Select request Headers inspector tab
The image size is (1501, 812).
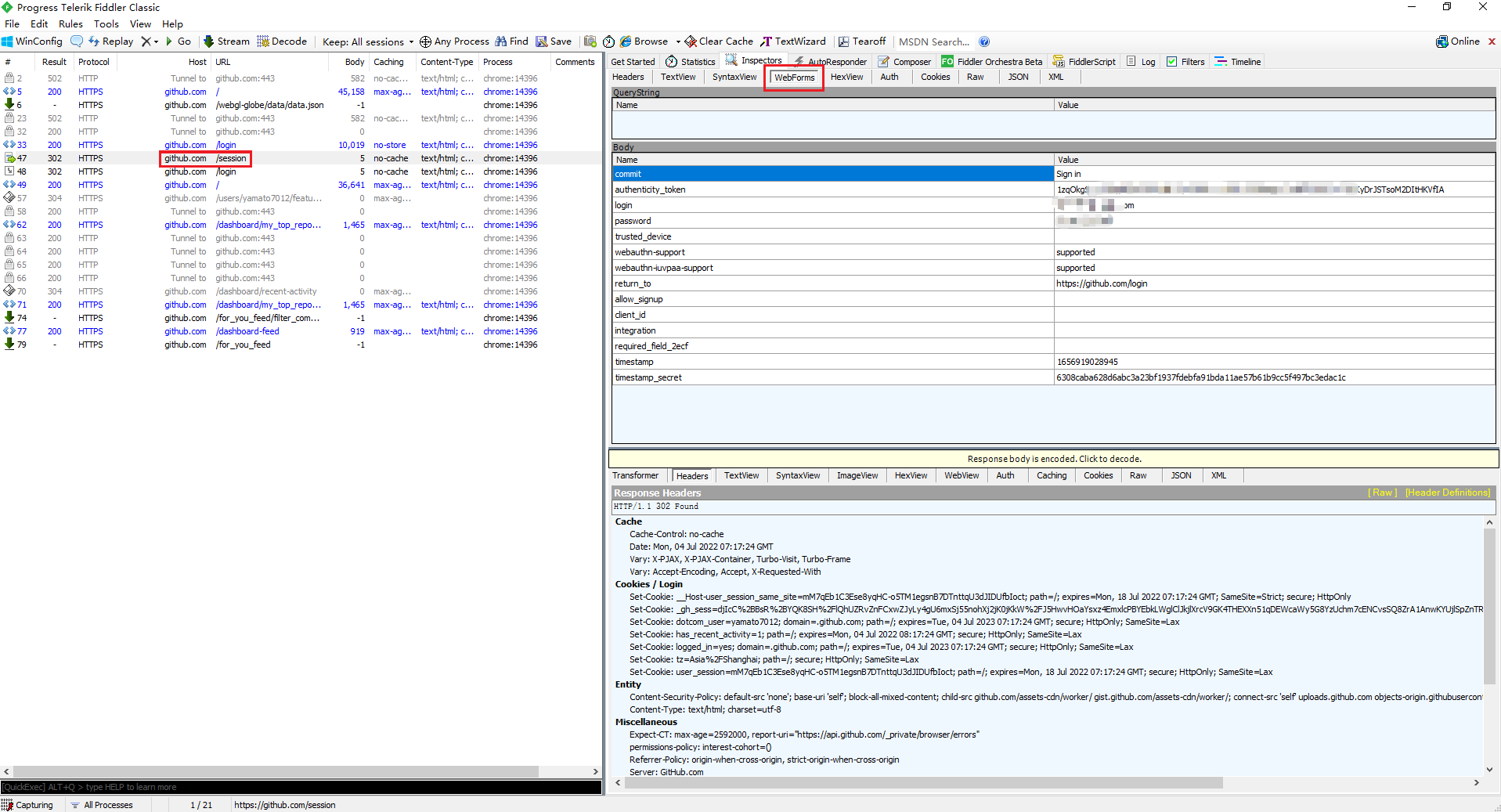click(628, 77)
